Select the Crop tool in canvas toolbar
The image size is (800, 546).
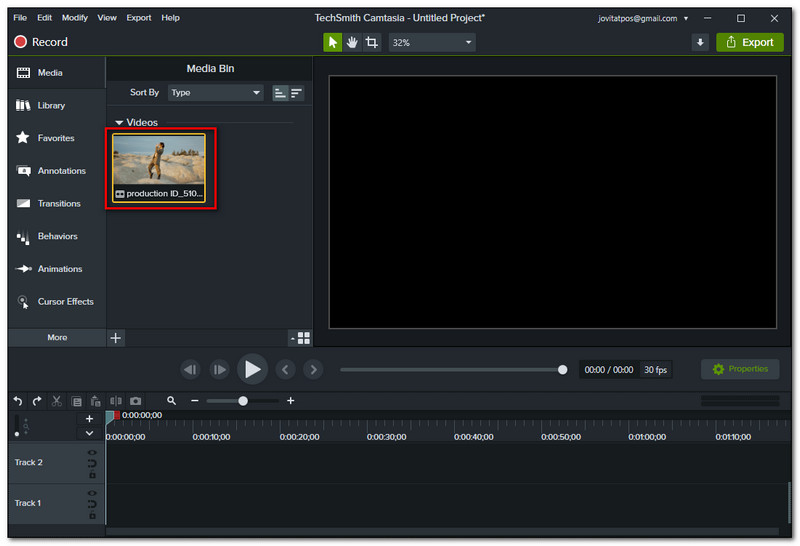click(x=372, y=42)
